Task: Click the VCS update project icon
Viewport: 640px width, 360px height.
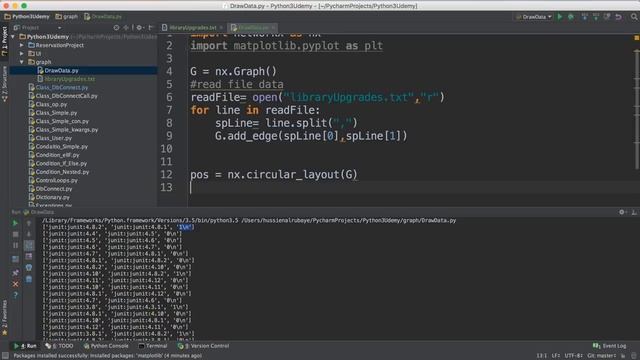Action: [585, 17]
